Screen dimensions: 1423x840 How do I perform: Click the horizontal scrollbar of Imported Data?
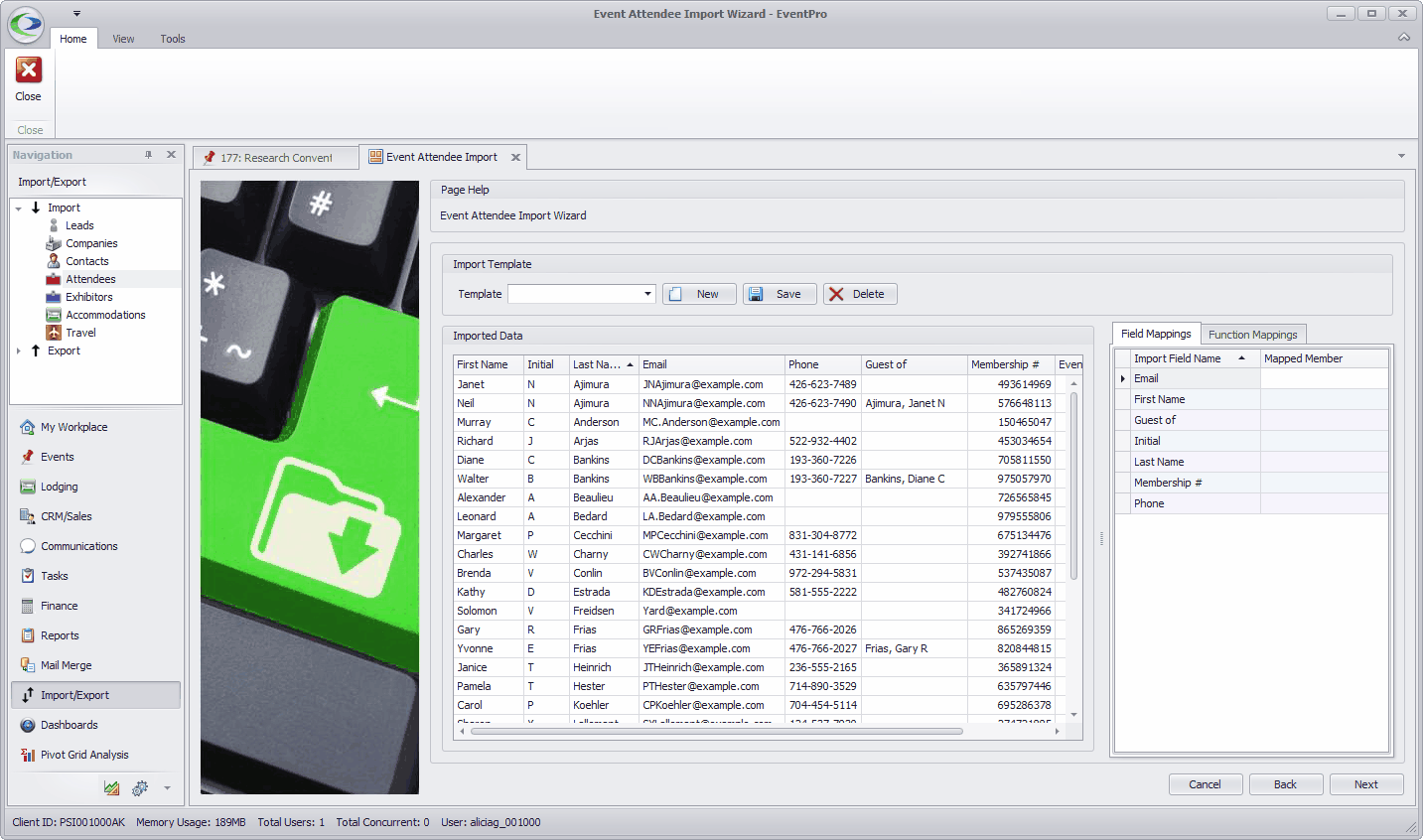tap(716, 731)
